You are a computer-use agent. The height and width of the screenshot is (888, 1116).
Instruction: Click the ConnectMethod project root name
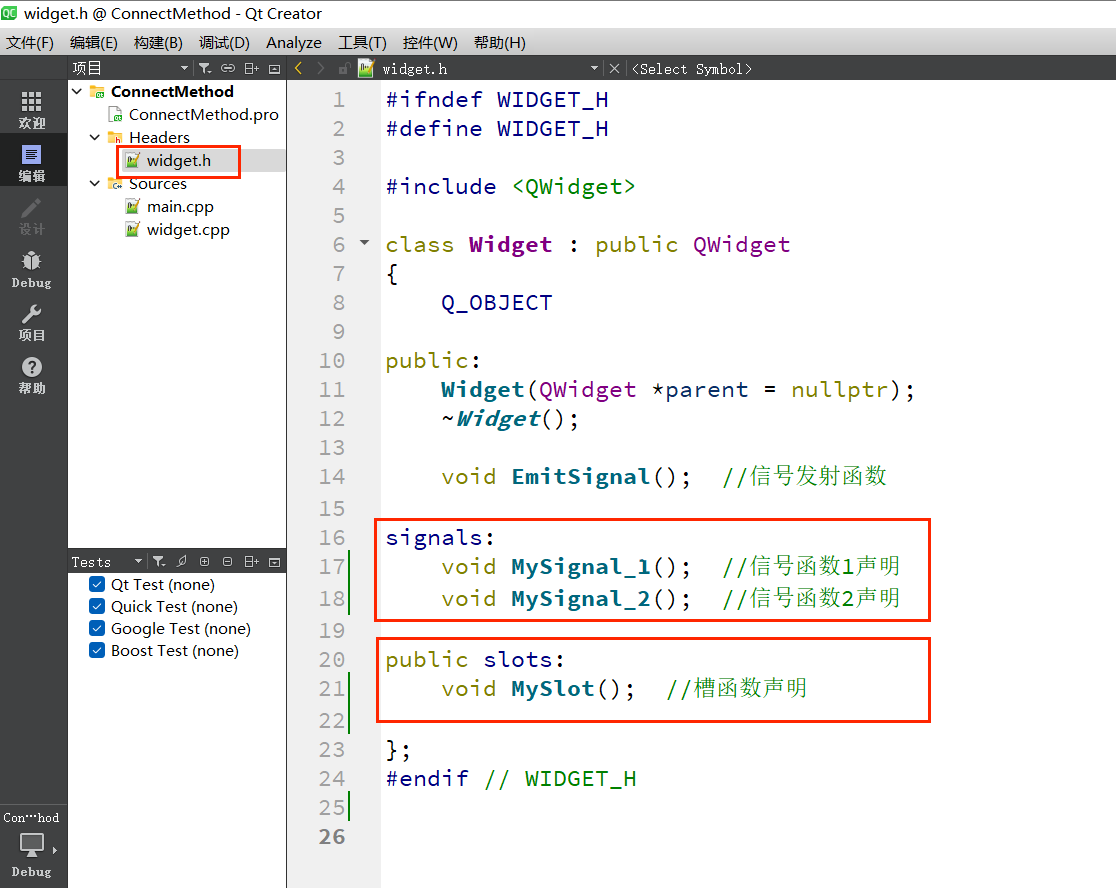(x=172, y=91)
